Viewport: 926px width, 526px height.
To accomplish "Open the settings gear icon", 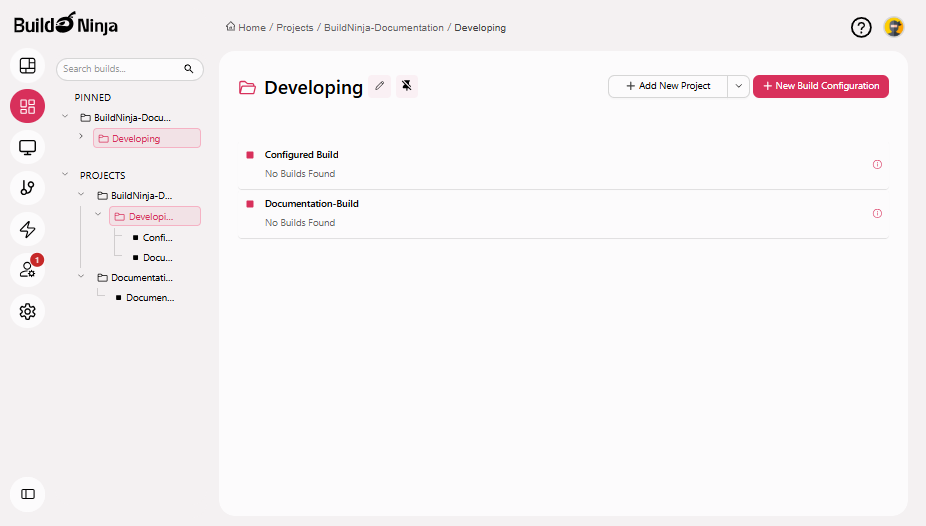I will (27, 311).
